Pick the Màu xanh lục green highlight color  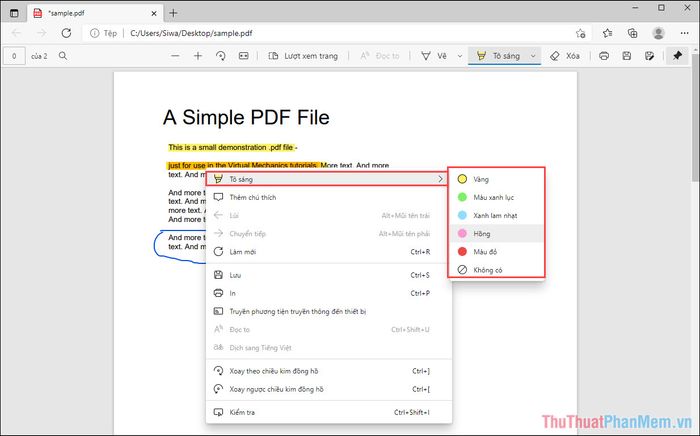(496, 197)
